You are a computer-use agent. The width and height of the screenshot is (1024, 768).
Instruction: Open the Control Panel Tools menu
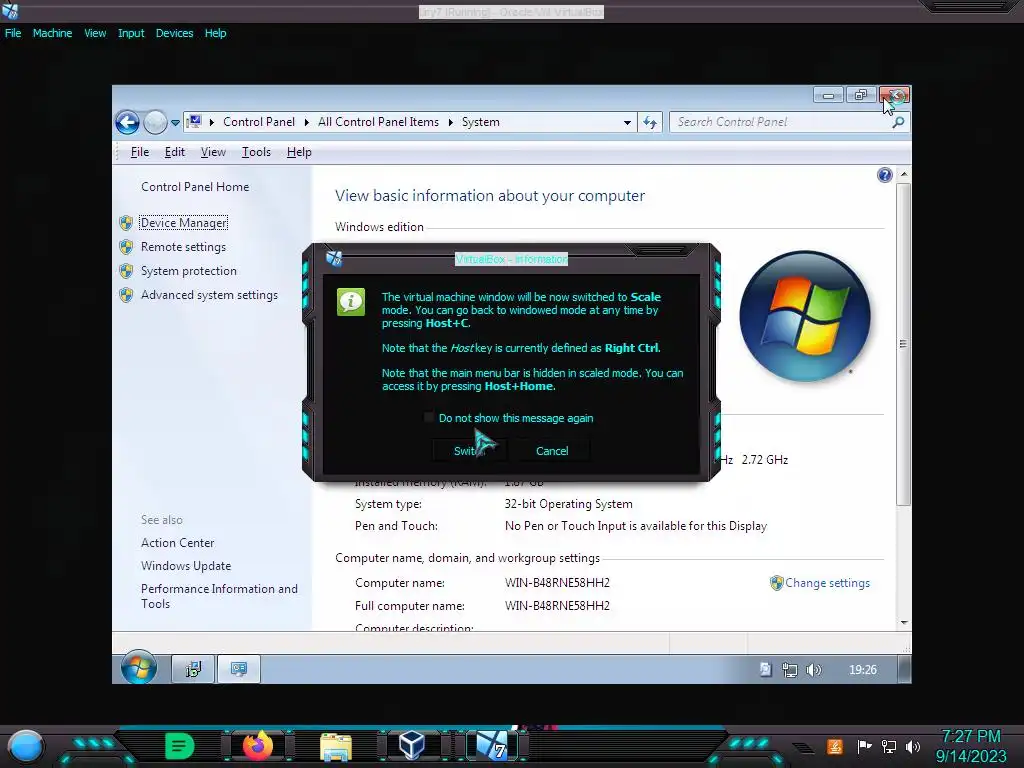pyautogui.click(x=256, y=152)
